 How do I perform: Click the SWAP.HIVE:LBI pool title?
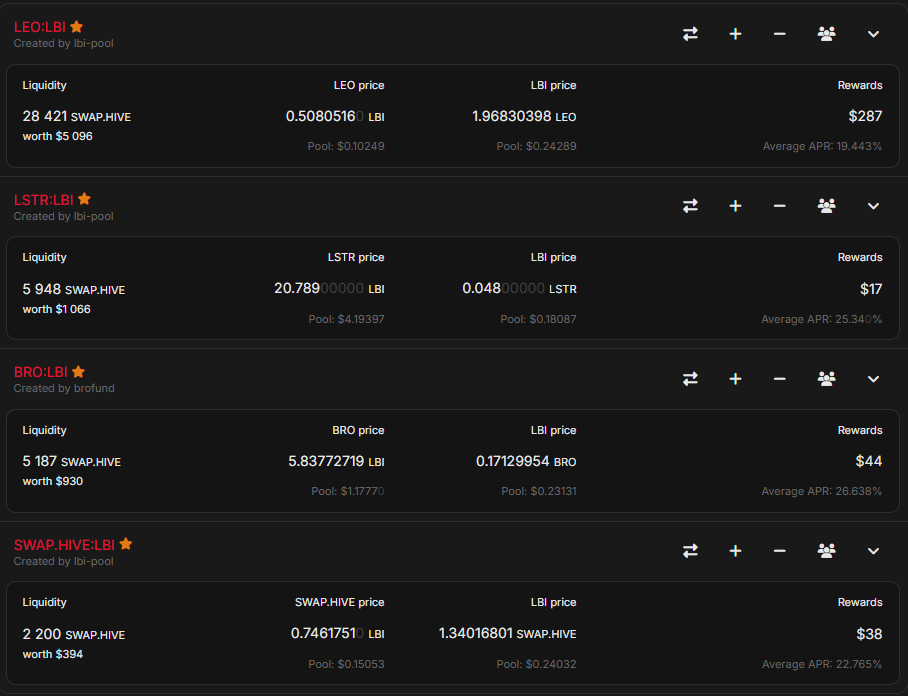[64, 545]
